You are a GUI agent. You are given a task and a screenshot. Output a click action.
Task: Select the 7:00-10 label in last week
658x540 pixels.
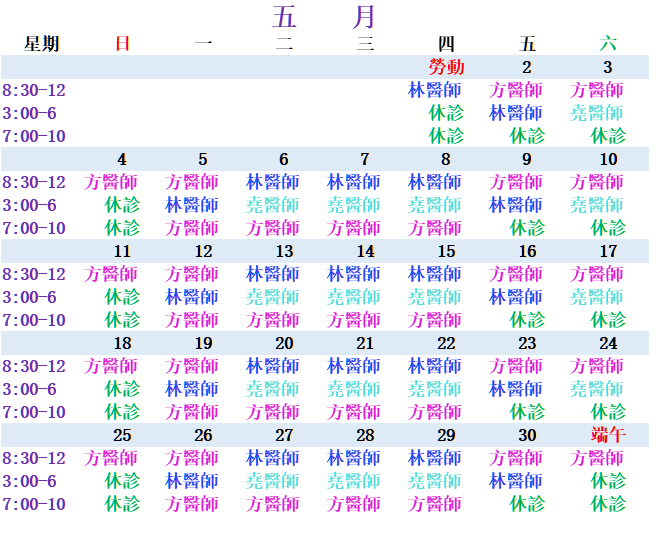coord(34,503)
